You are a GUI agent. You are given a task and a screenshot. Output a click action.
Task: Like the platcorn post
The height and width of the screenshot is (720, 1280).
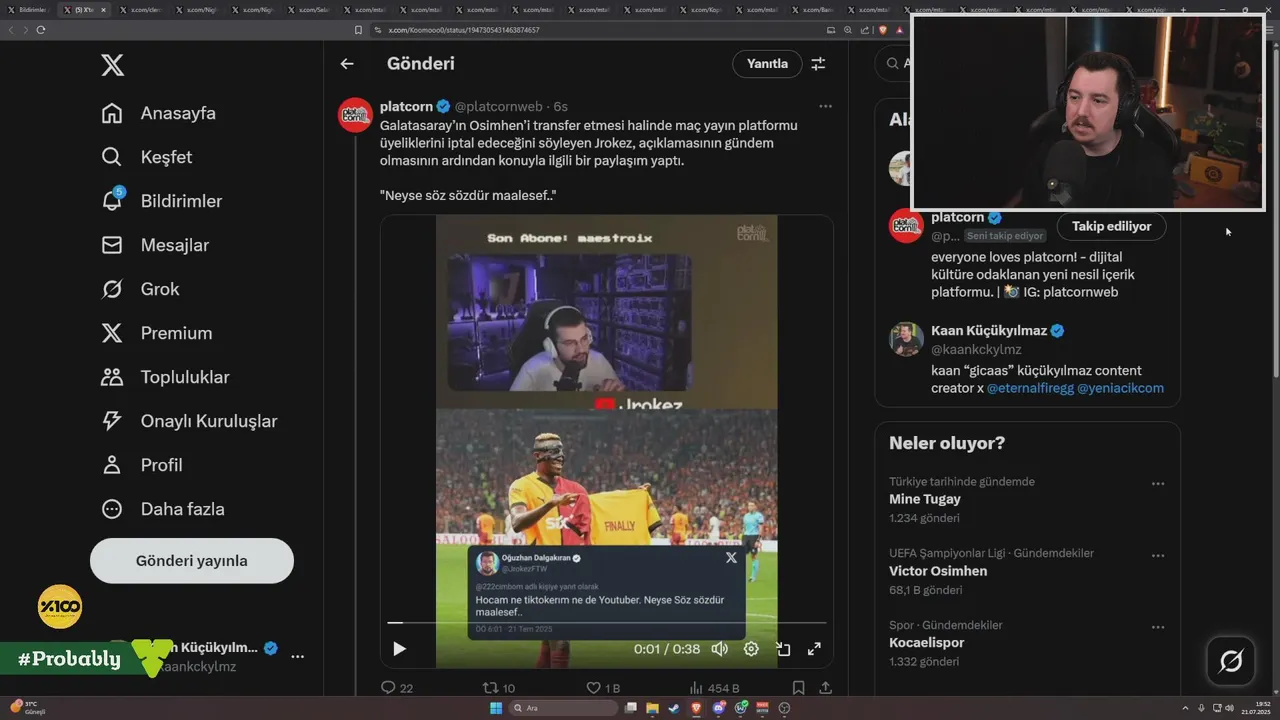[603, 688]
